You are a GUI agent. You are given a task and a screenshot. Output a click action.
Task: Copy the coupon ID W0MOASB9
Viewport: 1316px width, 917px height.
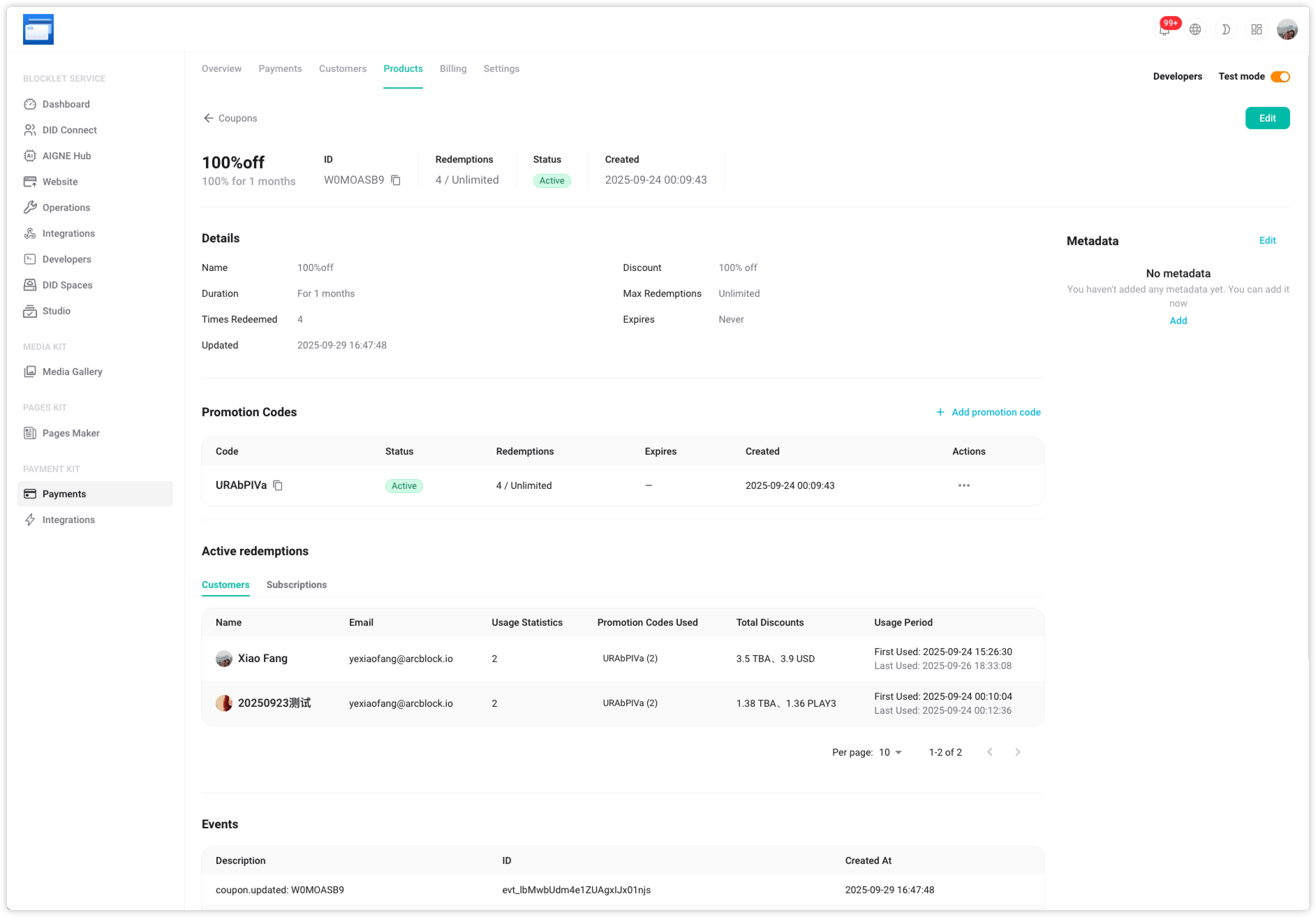coord(396,180)
